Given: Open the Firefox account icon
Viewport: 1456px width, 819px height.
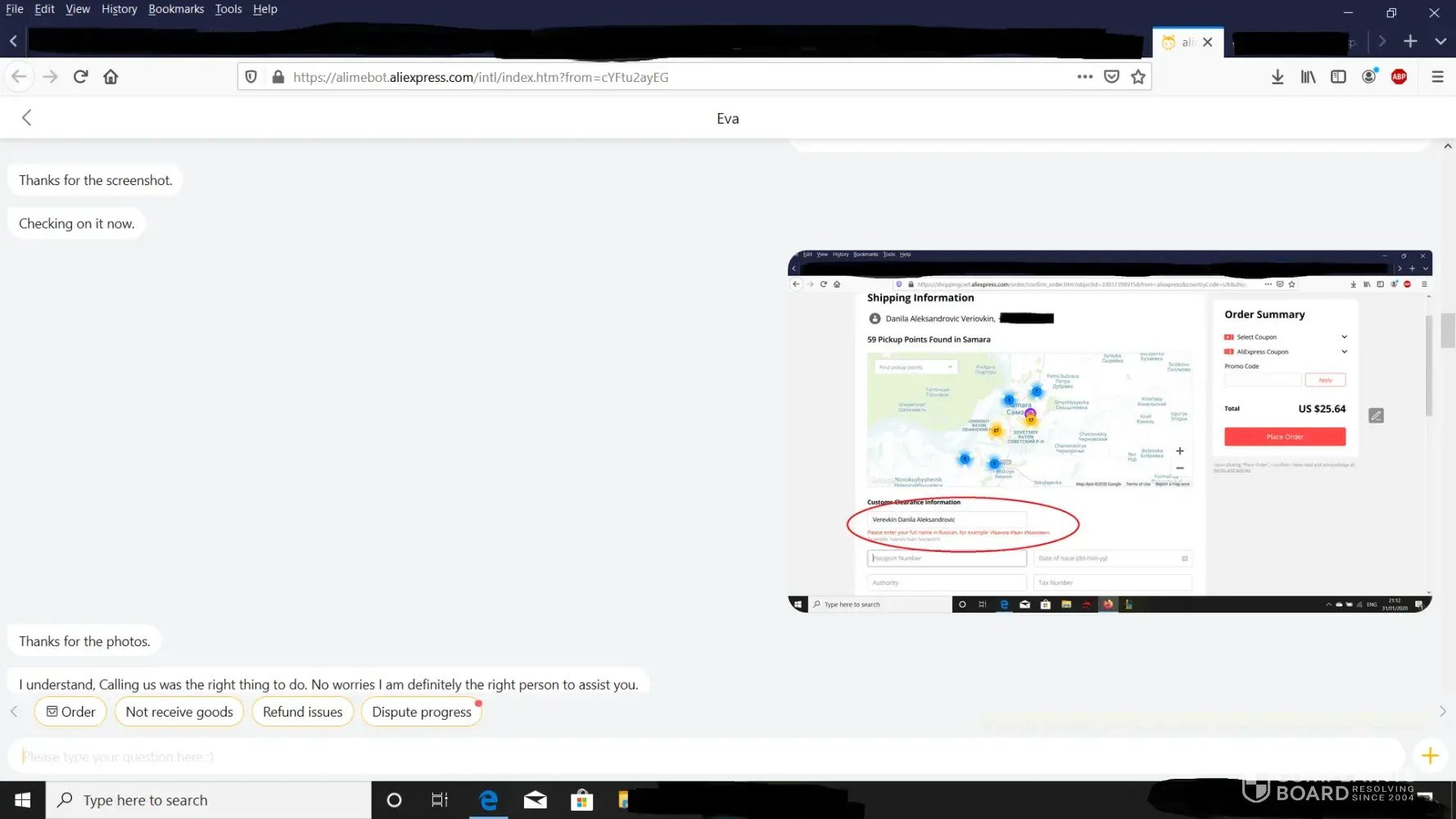Looking at the screenshot, I should point(1368,77).
